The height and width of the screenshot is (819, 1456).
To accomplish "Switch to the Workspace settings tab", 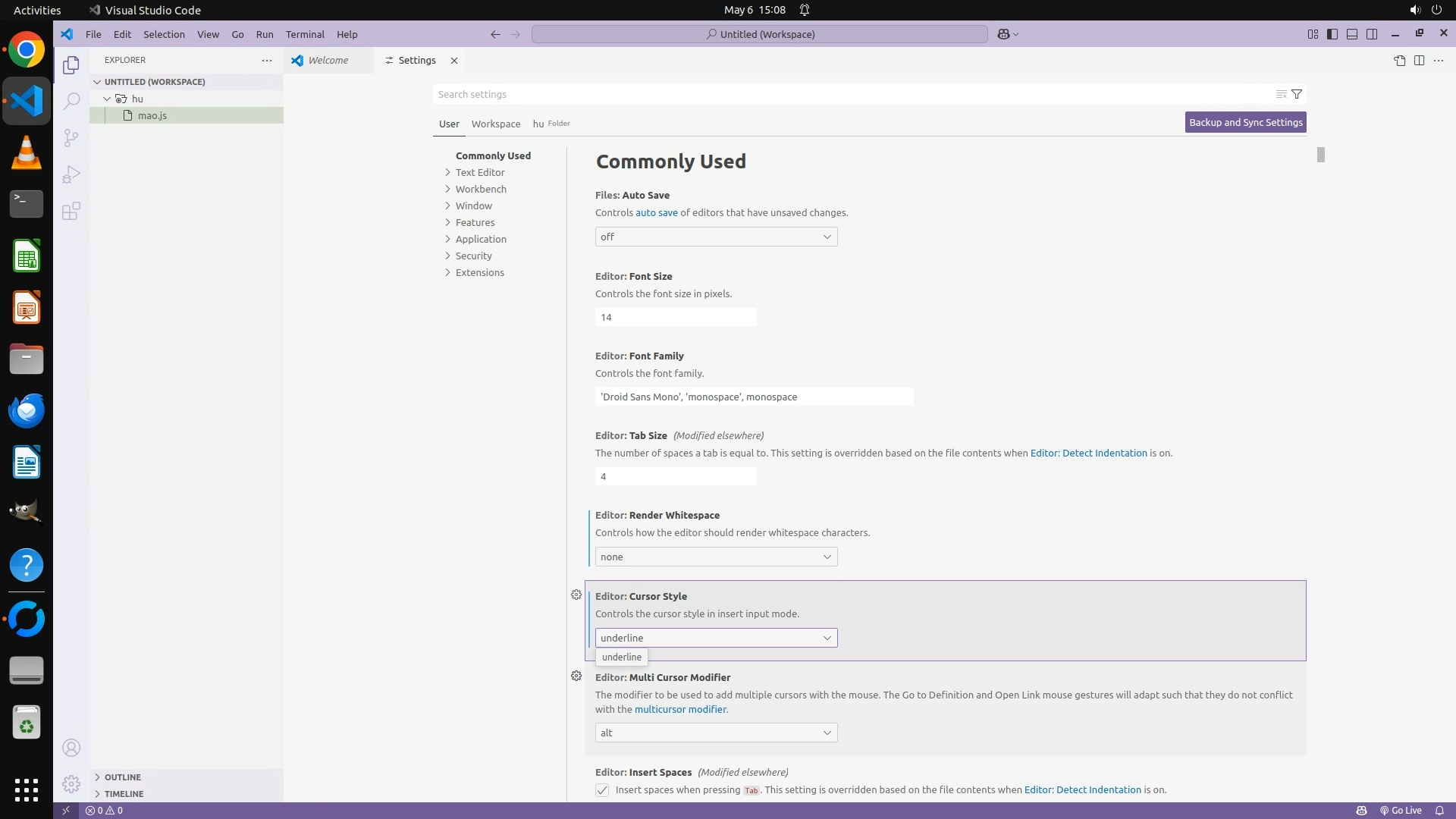I will click(x=495, y=124).
